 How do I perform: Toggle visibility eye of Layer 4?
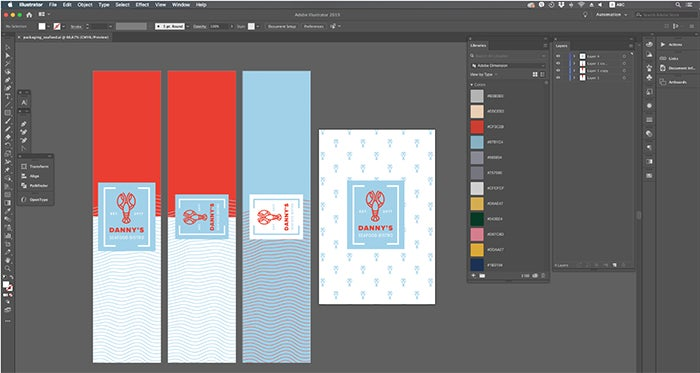pyautogui.click(x=558, y=56)
